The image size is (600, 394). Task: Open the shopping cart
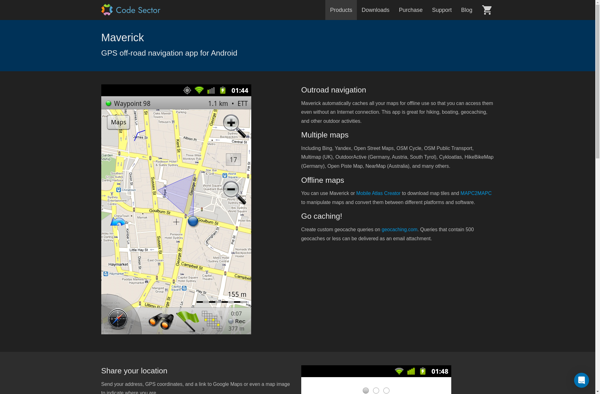click(x=487, y=10)
